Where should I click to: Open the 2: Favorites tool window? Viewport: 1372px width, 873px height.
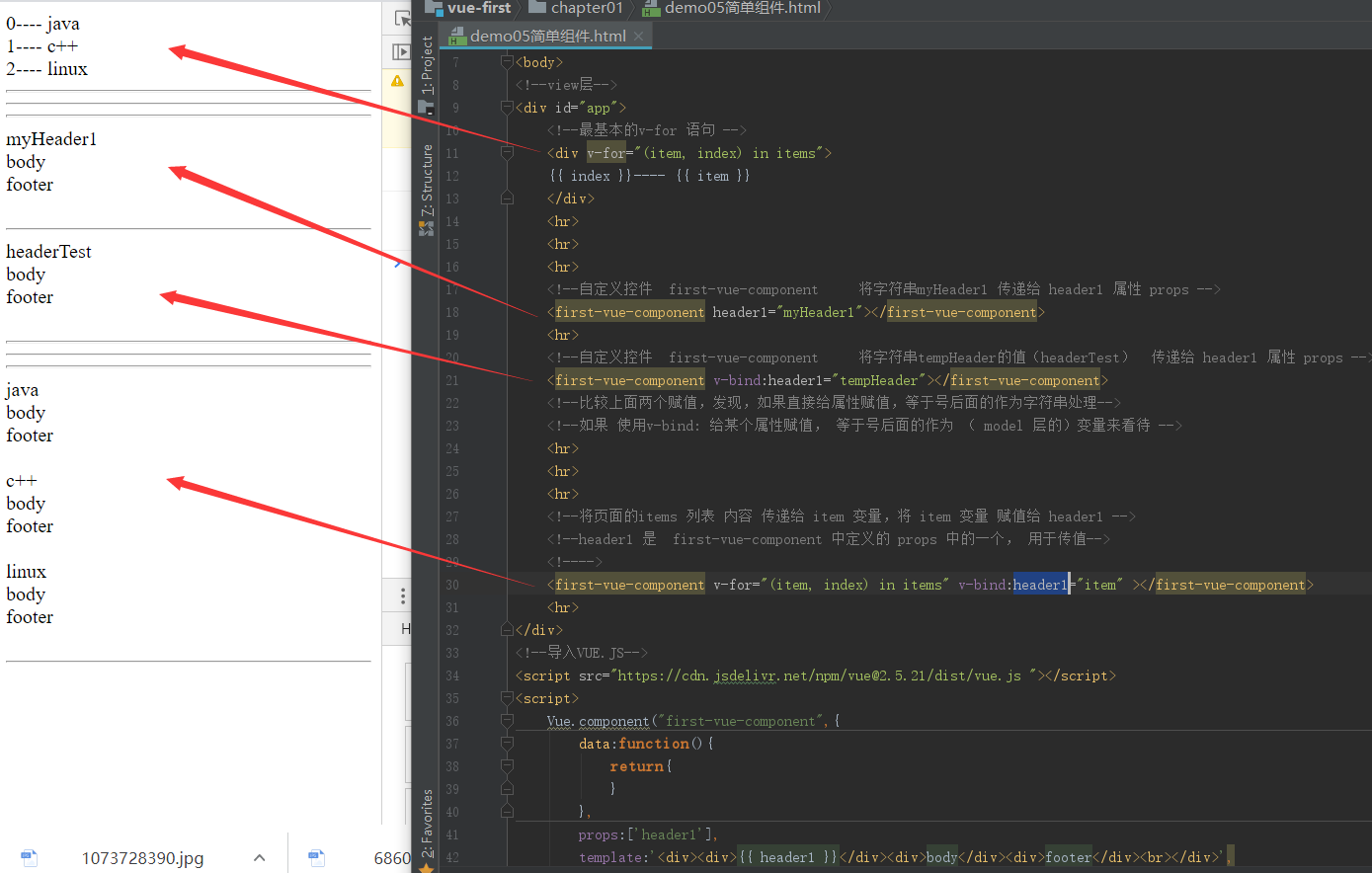[427, 824]
